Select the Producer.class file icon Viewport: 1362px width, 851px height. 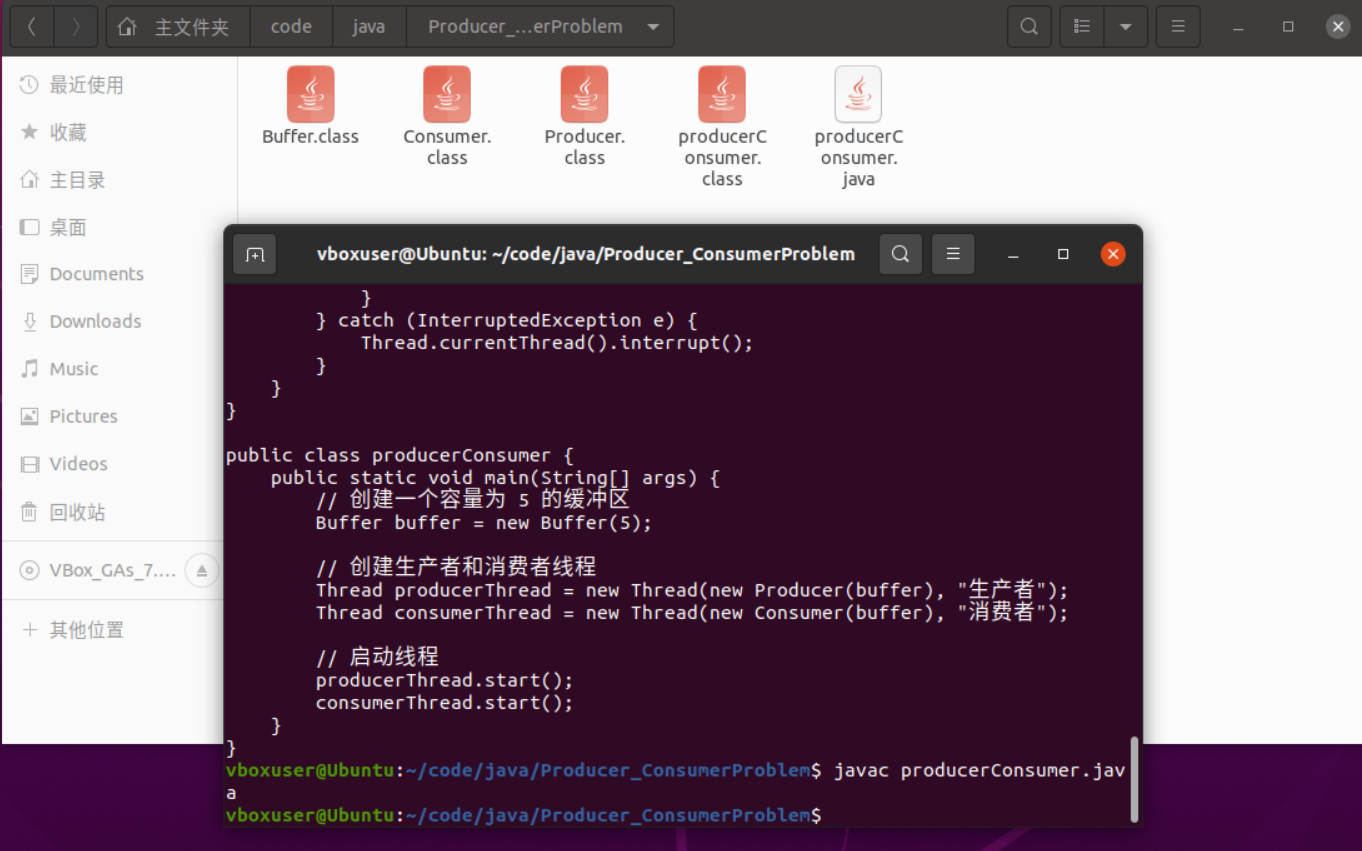[x=584, y=93]
